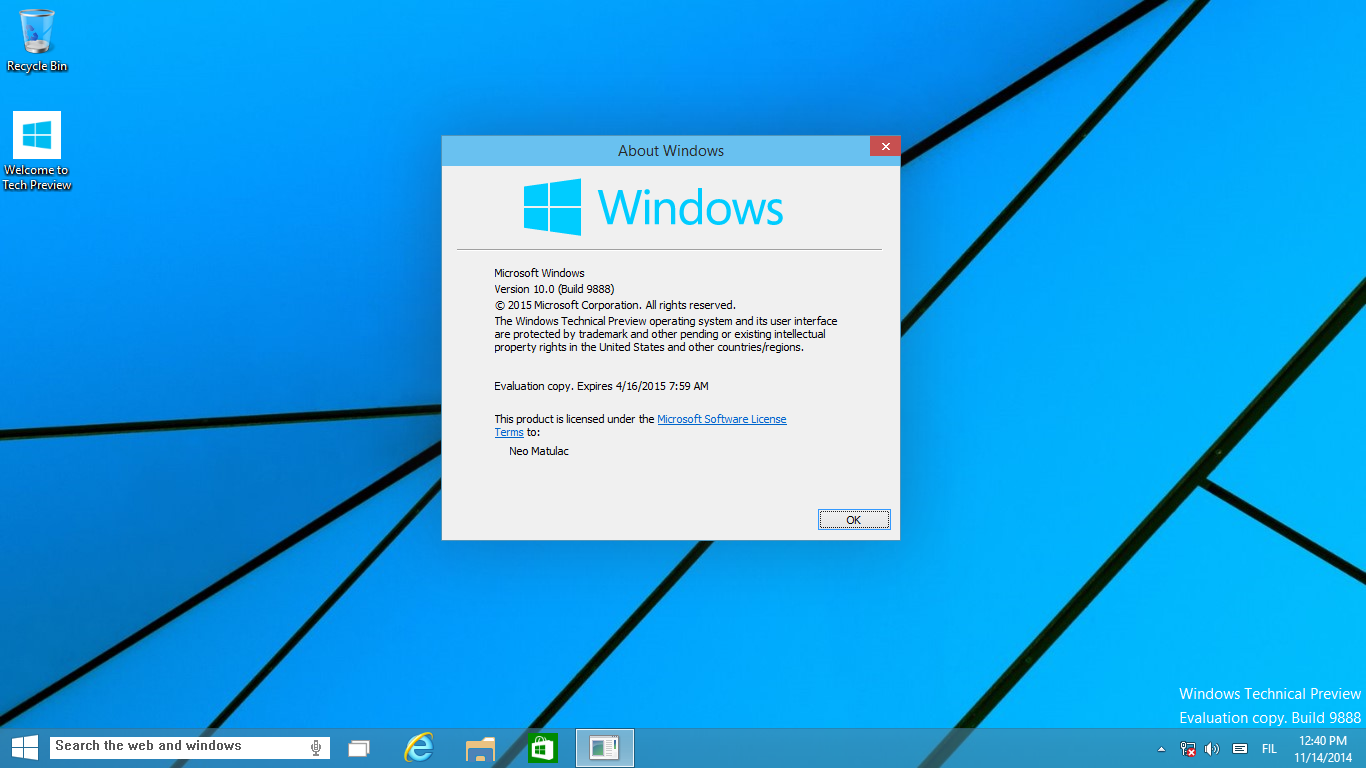Viewport: 1366px width, 768px height.
Task: Start a voice search with the microphone icon
Action: point(316,746)
